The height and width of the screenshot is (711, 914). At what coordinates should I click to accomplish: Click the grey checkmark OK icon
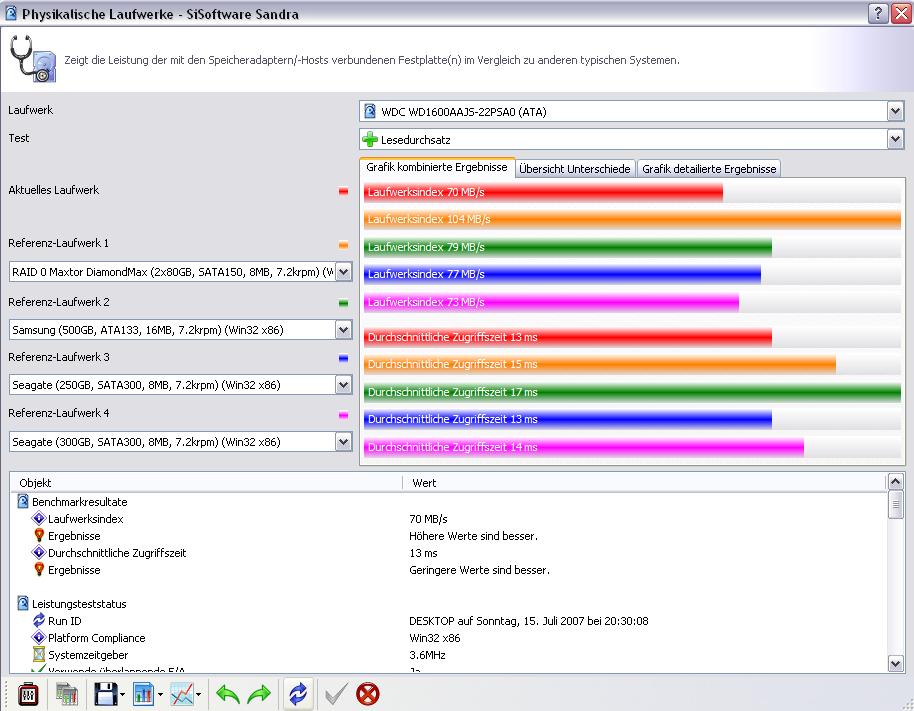coord(336,694)
